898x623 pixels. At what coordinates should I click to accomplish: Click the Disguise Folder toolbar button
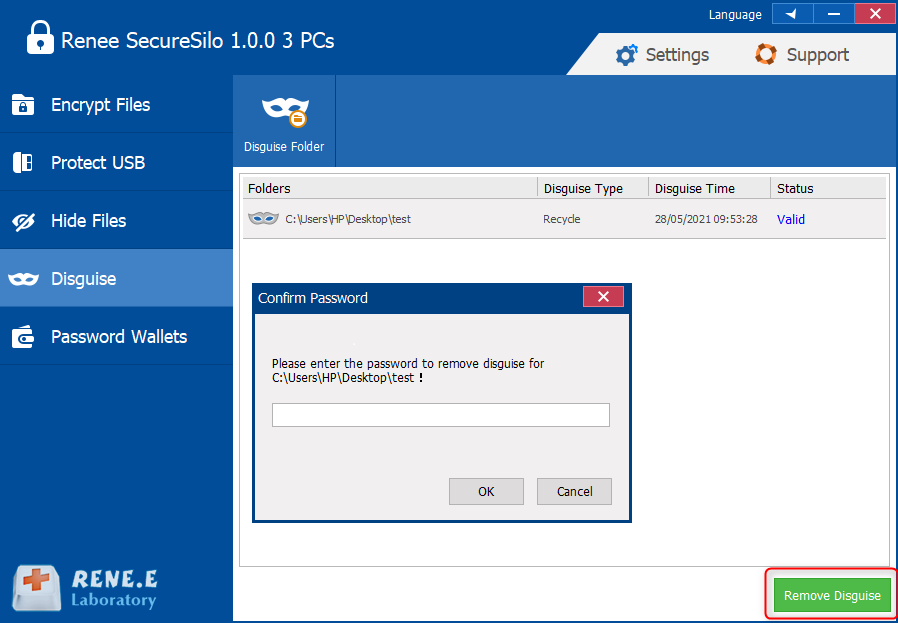[x=284, y=122]
